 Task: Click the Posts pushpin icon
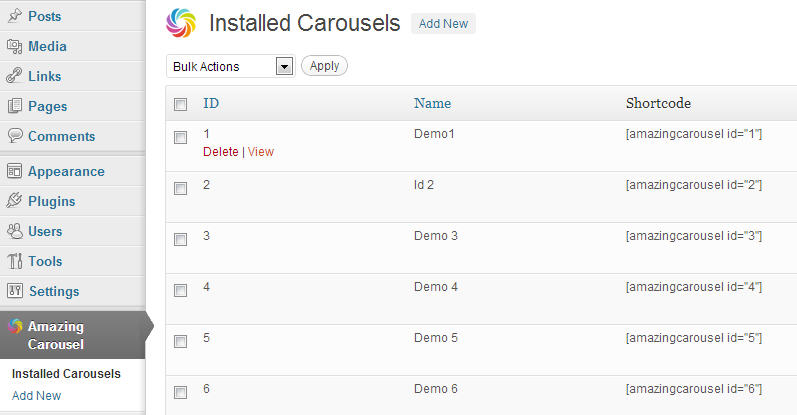click(15, 16)
